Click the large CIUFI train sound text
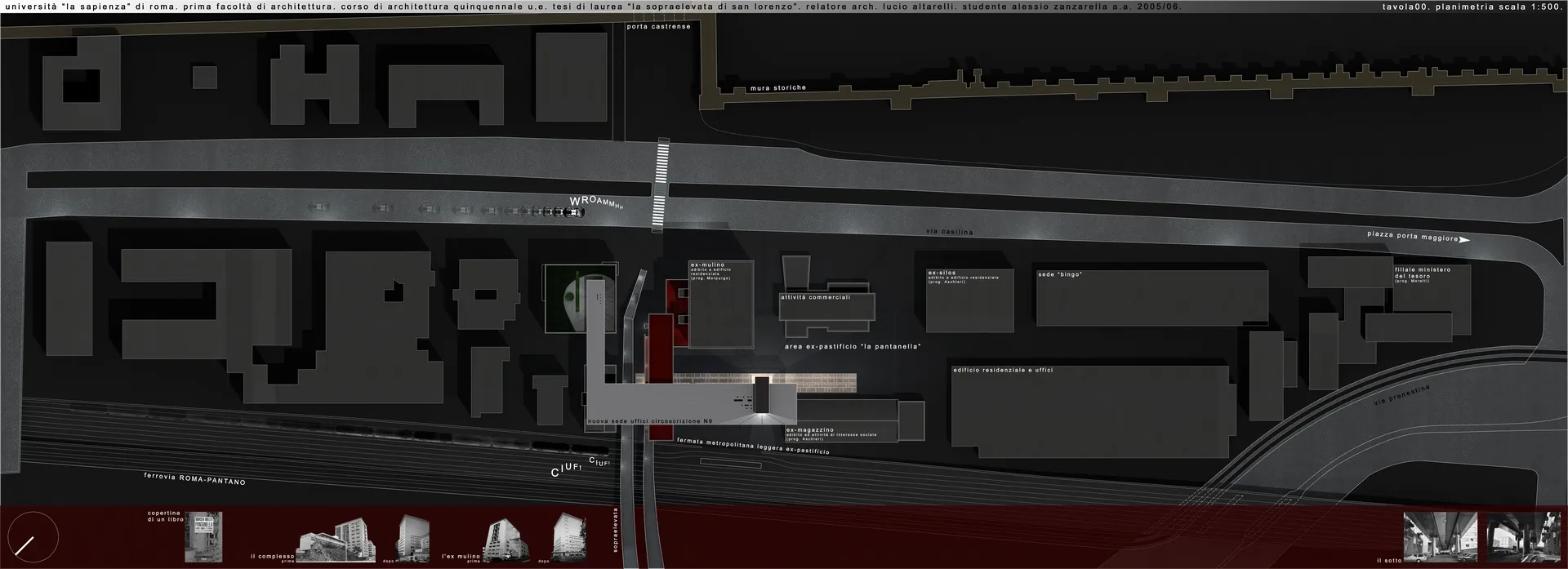Viewport: 1568px width, 569px height. tap(566, 471)
